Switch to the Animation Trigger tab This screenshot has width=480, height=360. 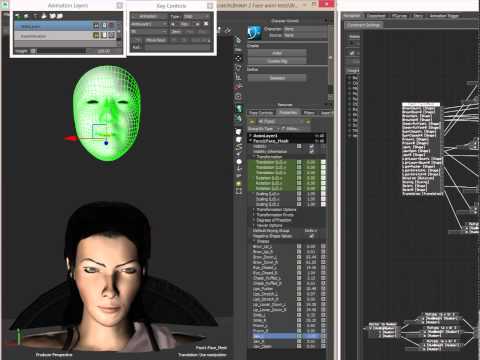(x=444, y=16)
